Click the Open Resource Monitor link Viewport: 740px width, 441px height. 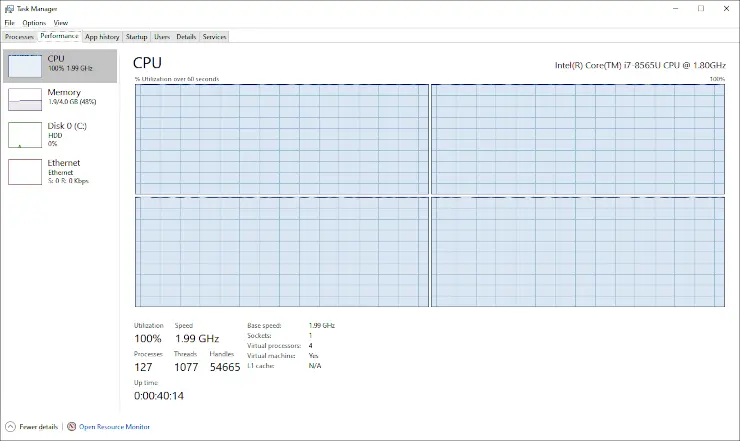tap(114, 426)
